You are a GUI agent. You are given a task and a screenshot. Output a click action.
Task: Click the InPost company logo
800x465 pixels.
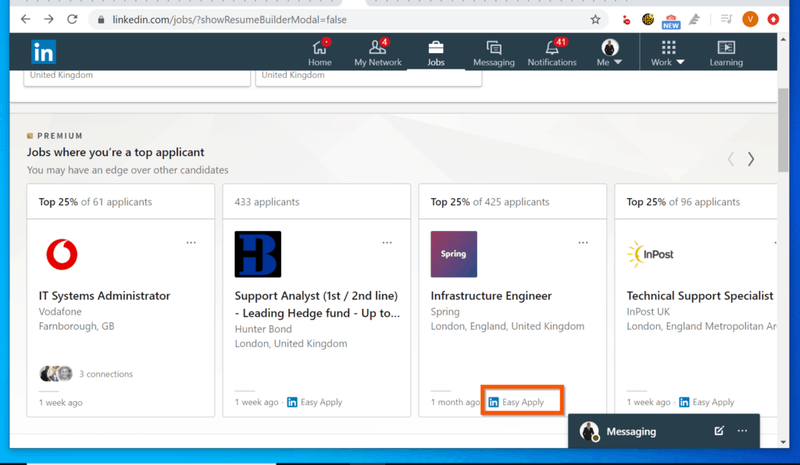pos(650,254)
